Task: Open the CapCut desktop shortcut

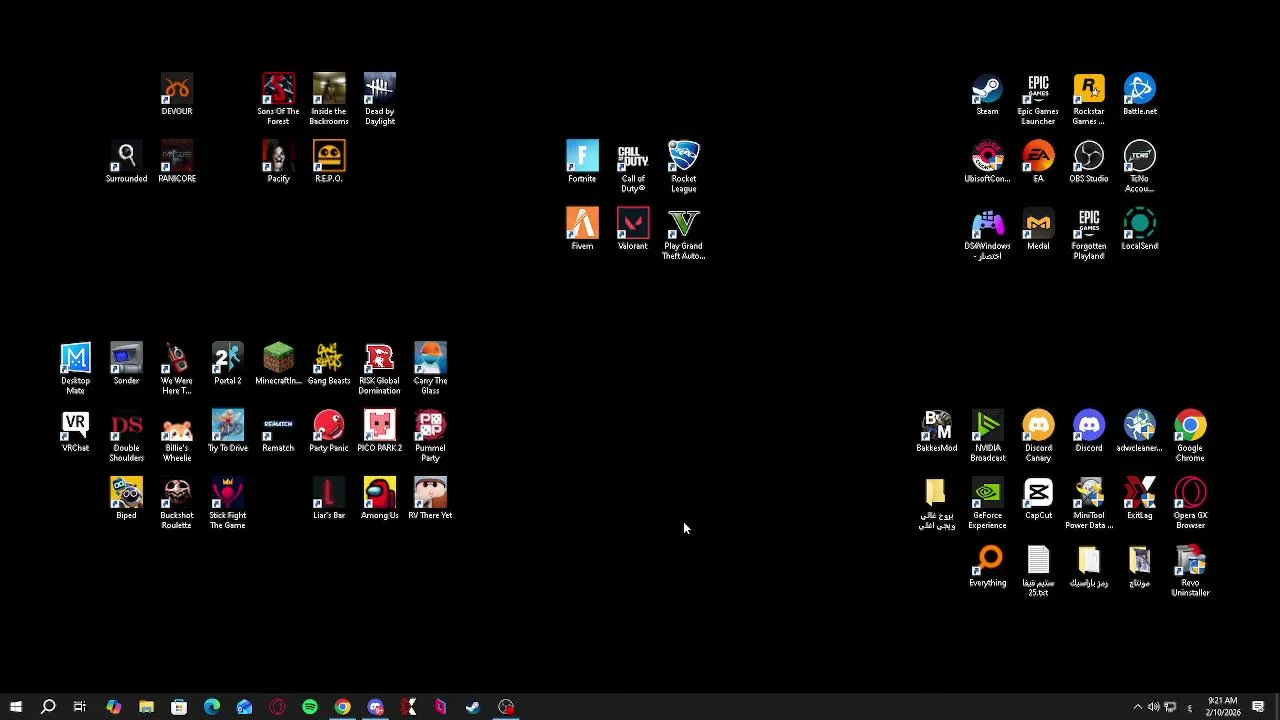Action: [1038, 498]
